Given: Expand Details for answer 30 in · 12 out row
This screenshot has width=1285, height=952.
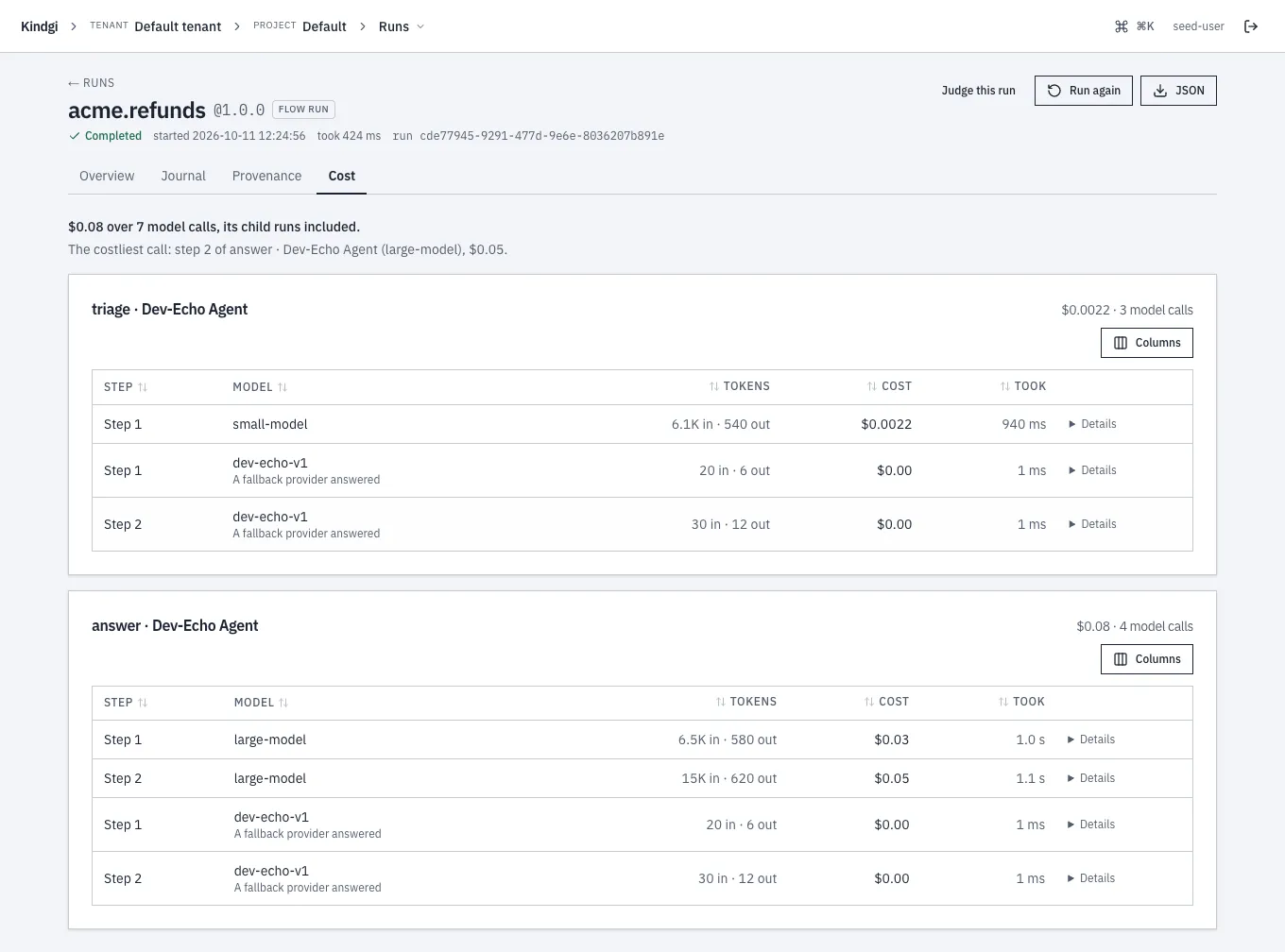Looking at the screenshot, I should coord(1091,878).
